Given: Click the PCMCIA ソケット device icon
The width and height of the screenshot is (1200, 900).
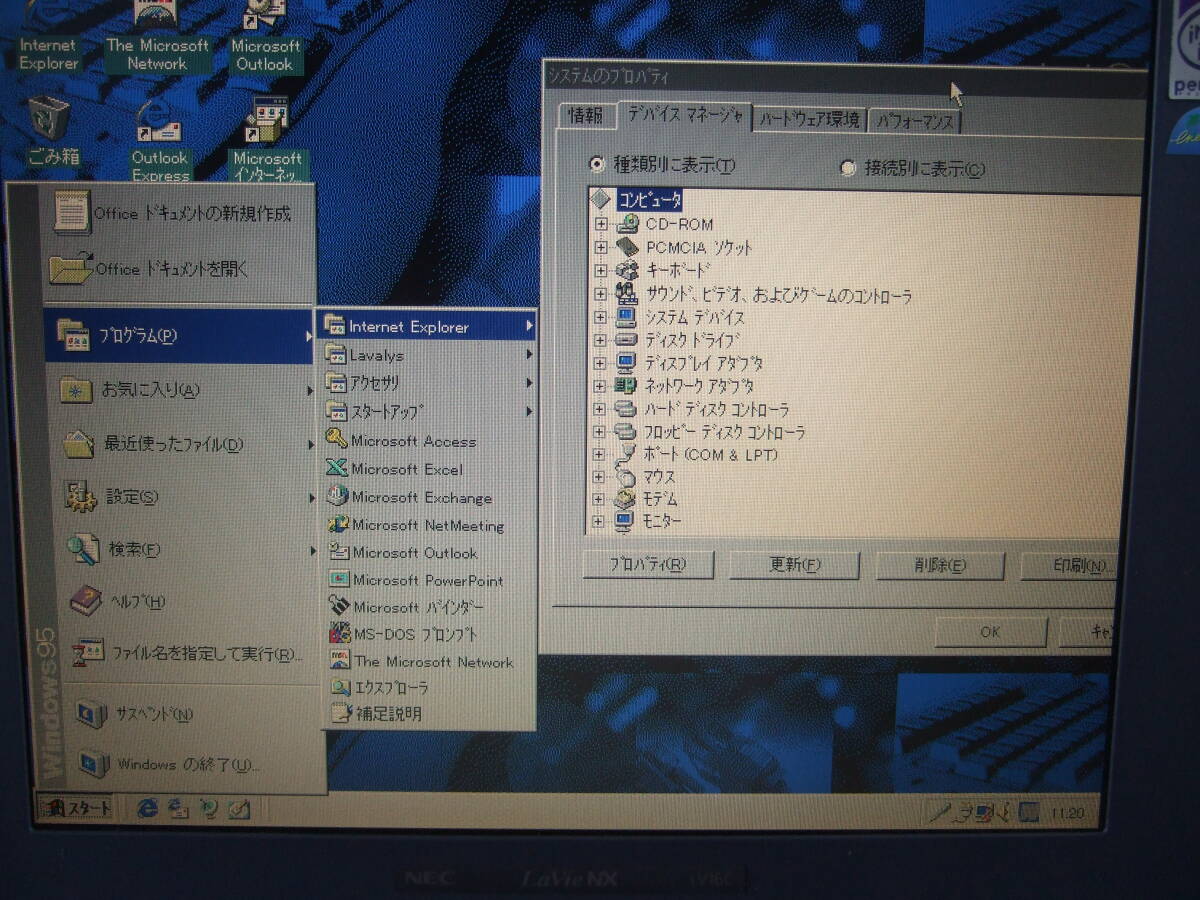Looking at the screenshot, I should click(627, 247).
